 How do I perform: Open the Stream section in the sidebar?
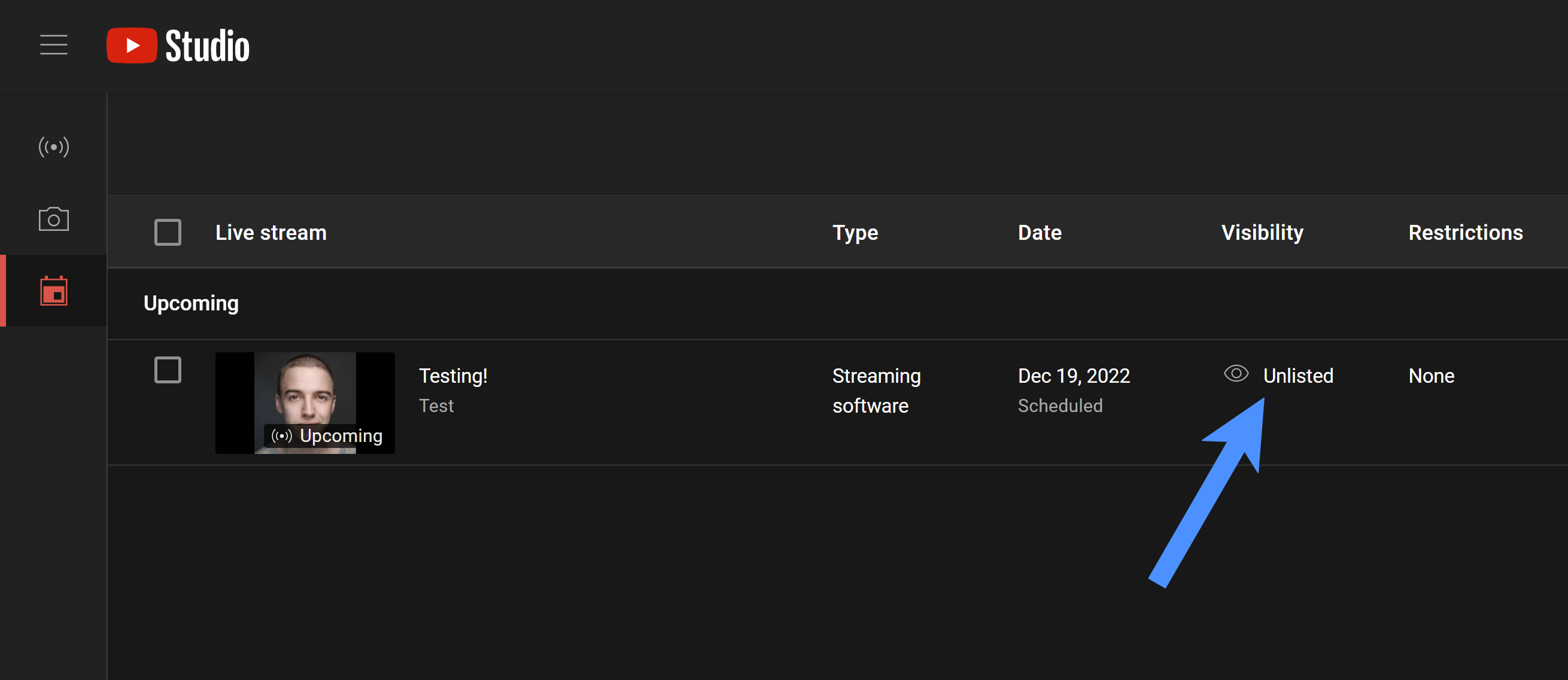tap(54, 147)
